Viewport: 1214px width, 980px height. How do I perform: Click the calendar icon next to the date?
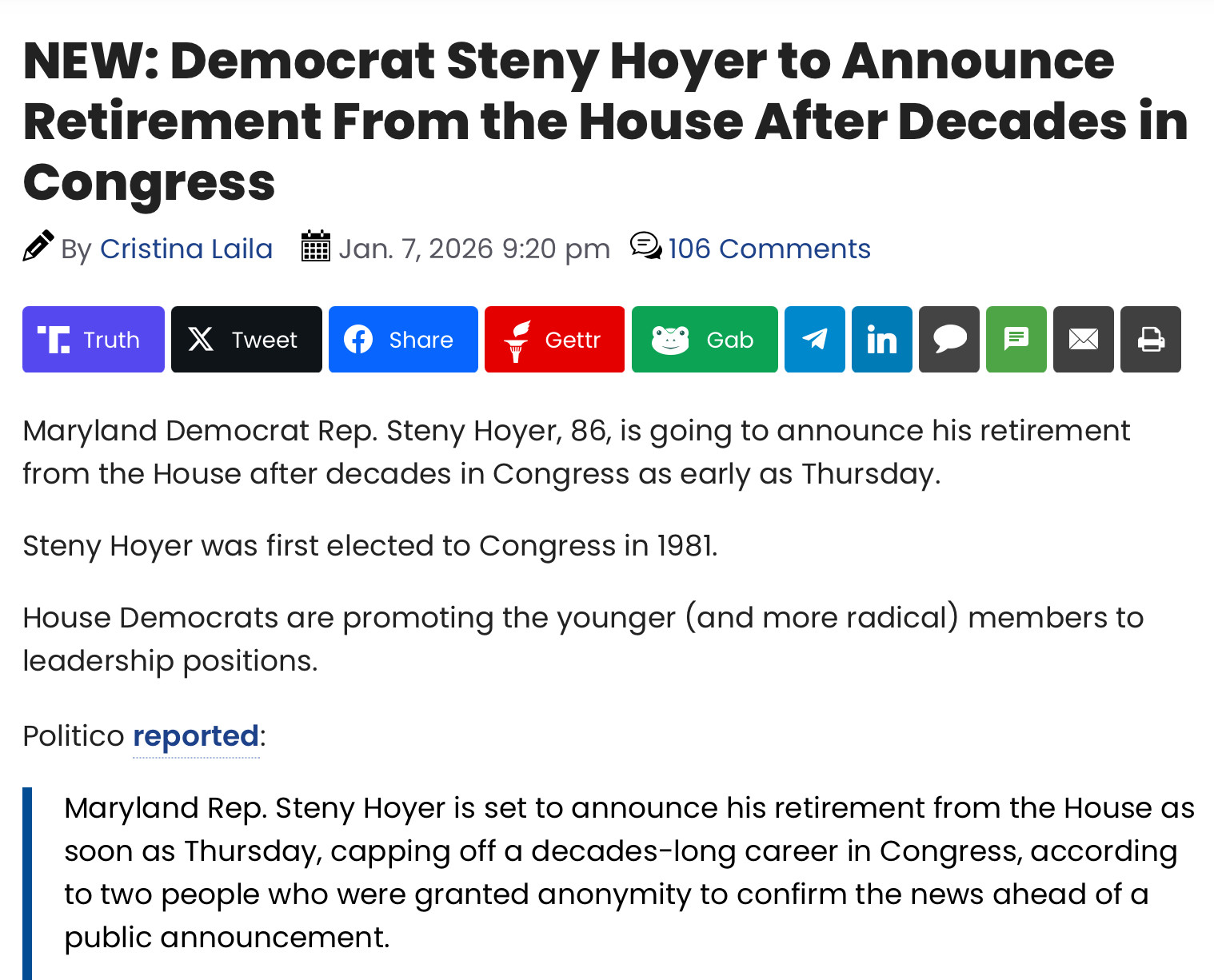316,247
